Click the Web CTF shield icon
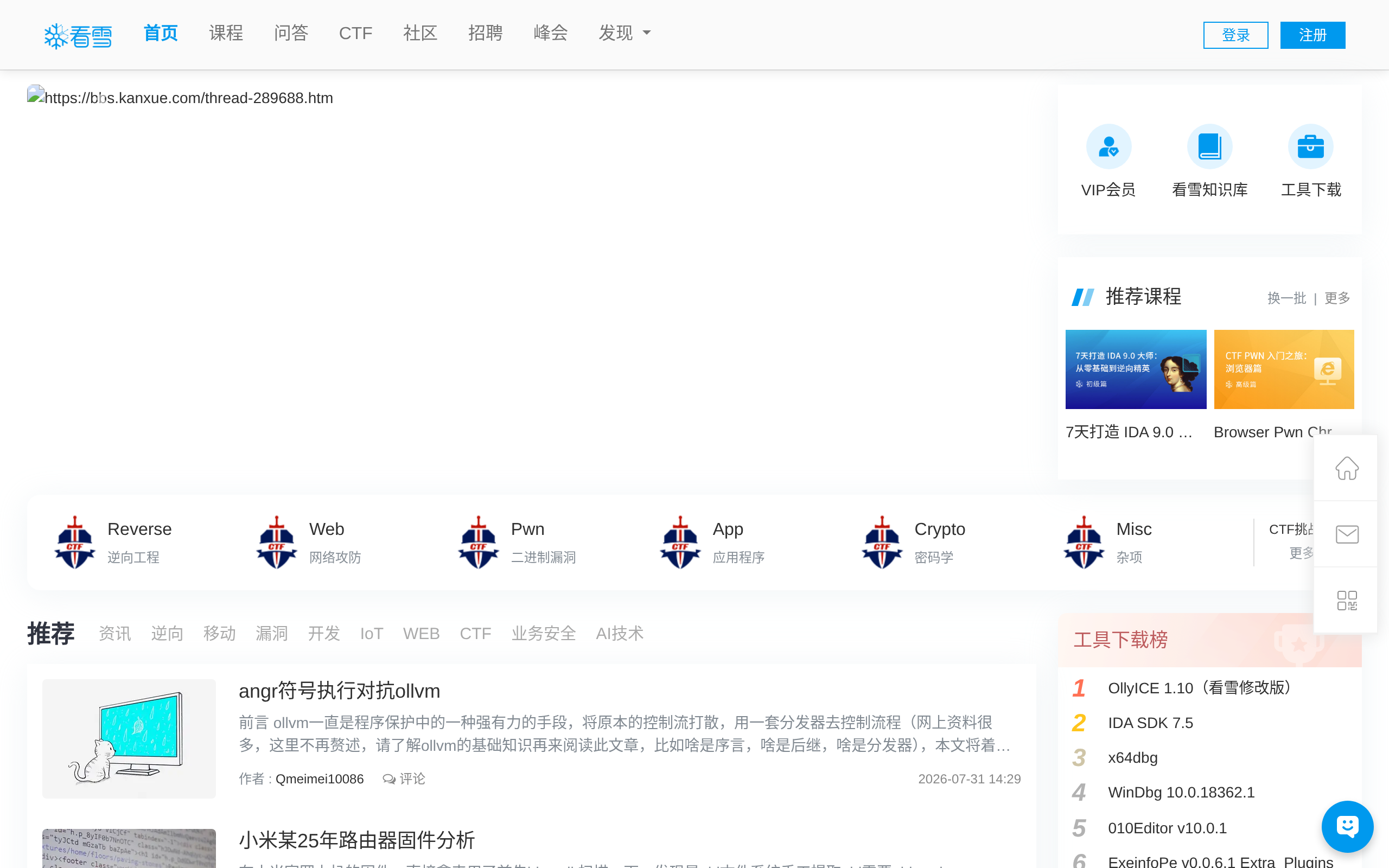 point(277,542)
